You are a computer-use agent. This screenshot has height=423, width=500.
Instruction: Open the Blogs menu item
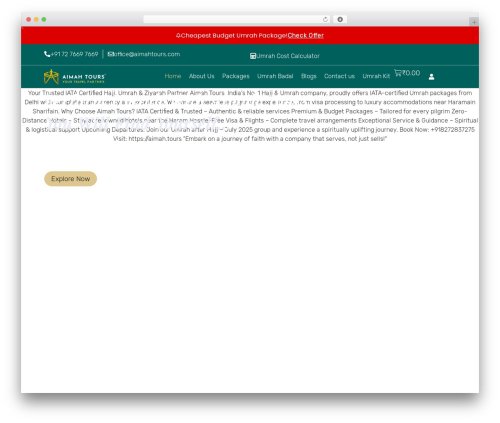coord(309,76)
